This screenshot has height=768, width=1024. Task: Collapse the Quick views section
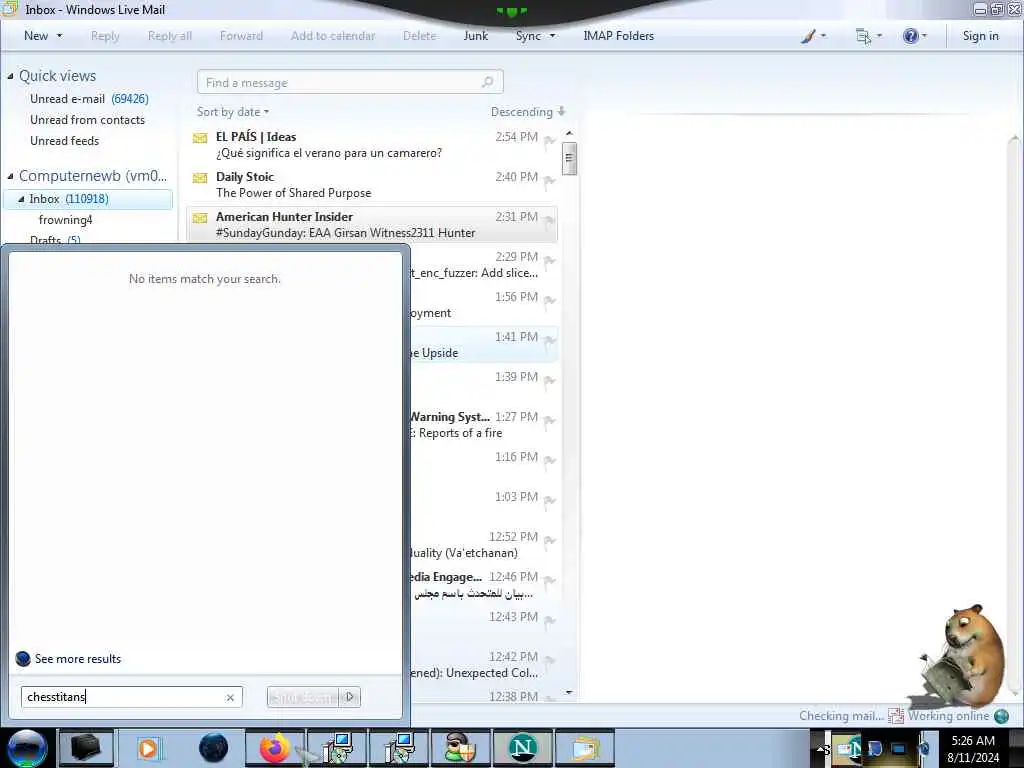pos(10,76)
